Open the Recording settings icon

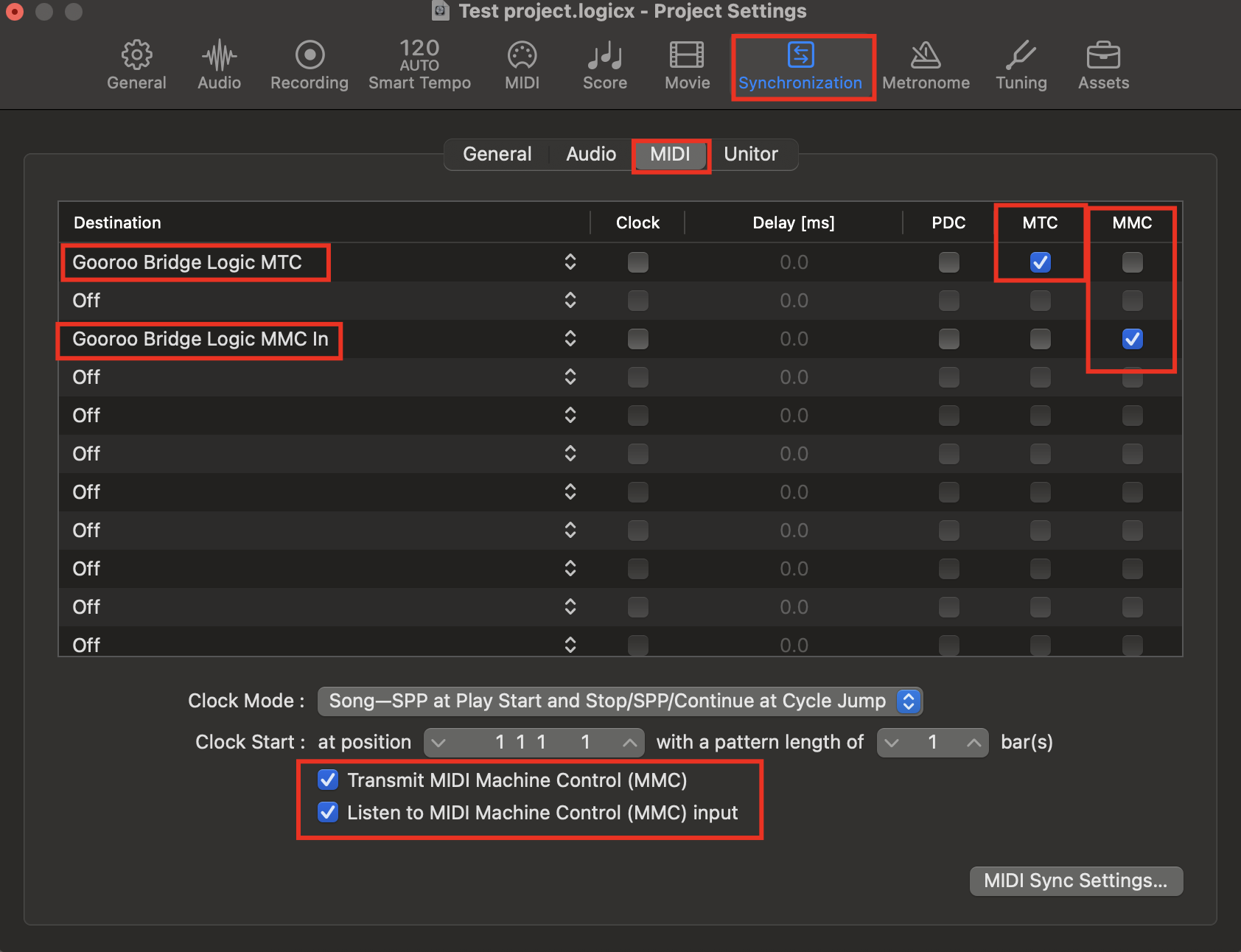310,55
